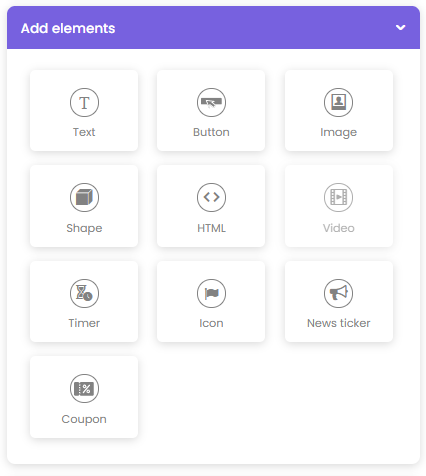The height and width of the screenshot is (476, 426).
Task: Choose the flag Icon element
Action: pyautogui.click(x=211, y=293)
